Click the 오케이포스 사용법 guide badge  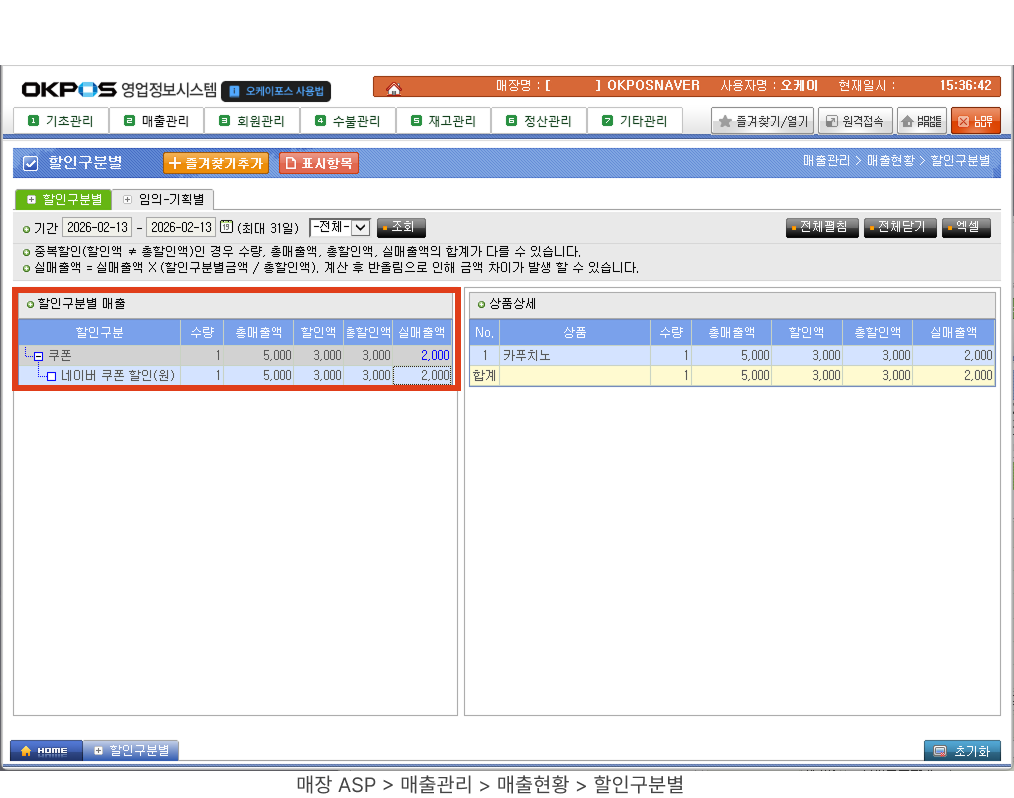pyautogui.click(x=276, y=91)
